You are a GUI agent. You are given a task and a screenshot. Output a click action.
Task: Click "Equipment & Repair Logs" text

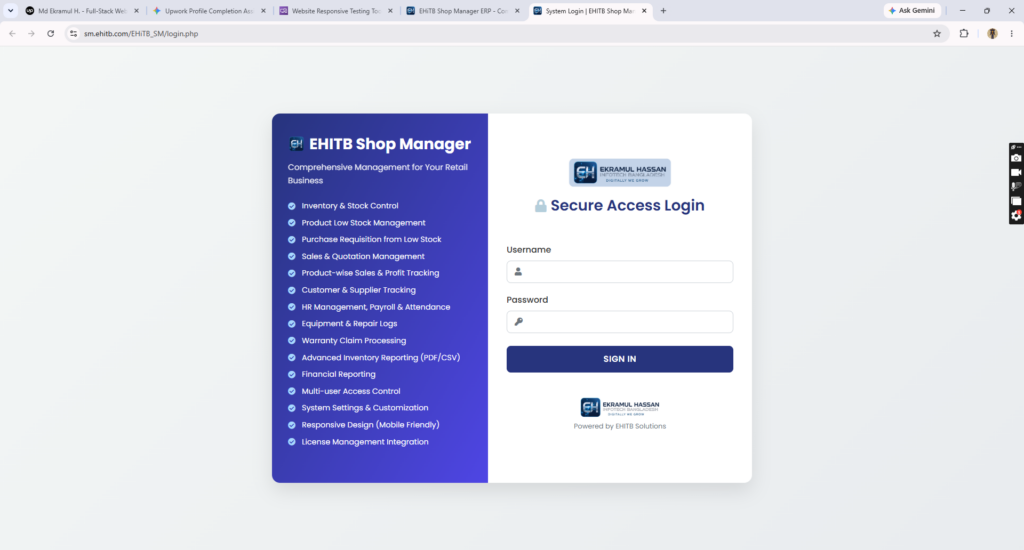(349, 323)
